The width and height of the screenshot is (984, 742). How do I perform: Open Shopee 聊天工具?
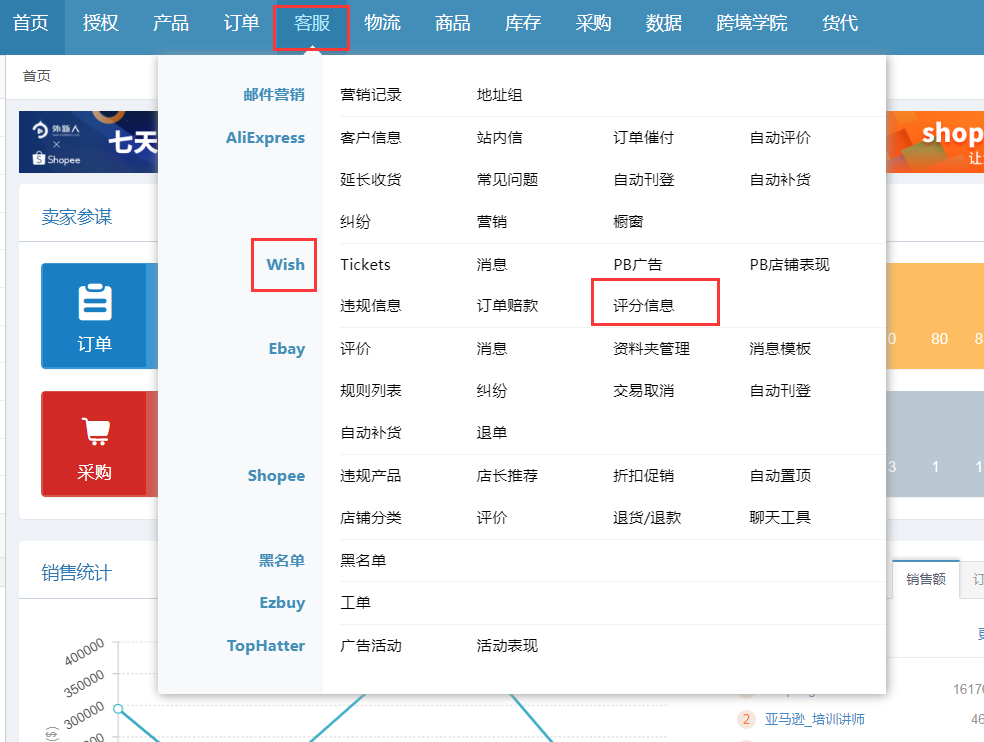tap(780, 517)
